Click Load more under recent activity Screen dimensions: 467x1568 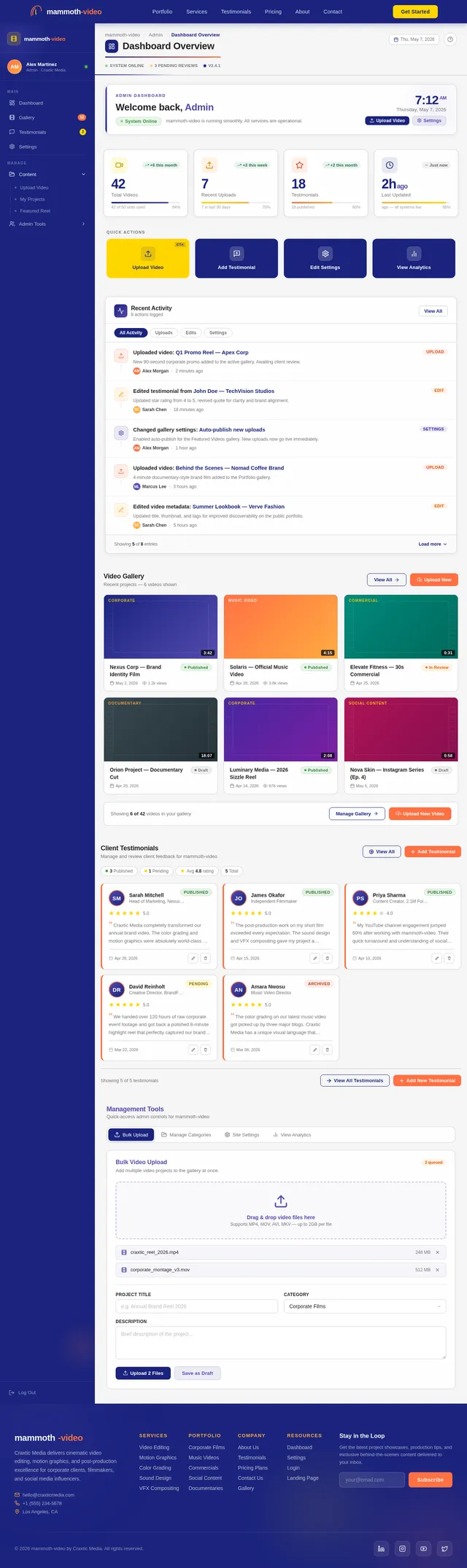(x=433, y=544)
